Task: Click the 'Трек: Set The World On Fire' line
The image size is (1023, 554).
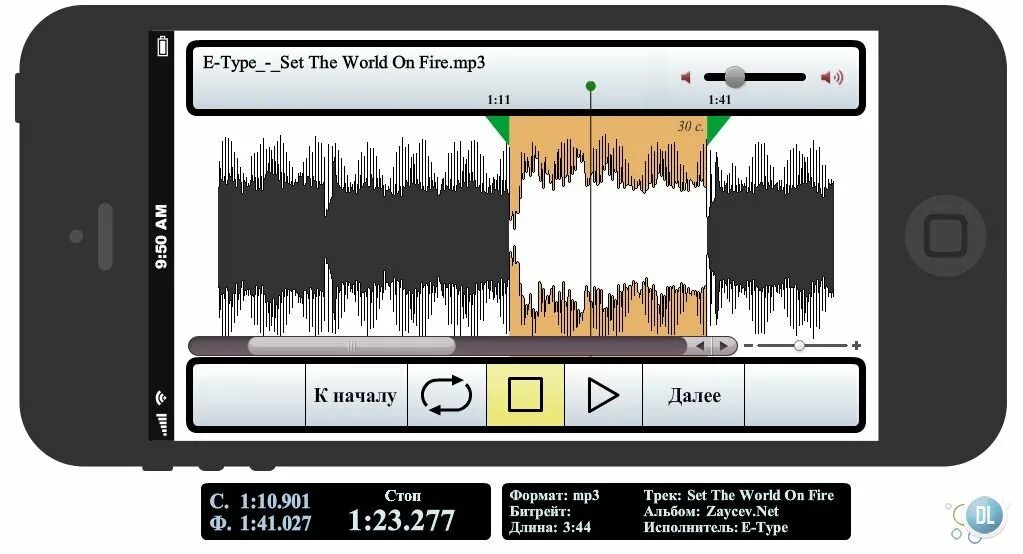Action: point(739,495)
